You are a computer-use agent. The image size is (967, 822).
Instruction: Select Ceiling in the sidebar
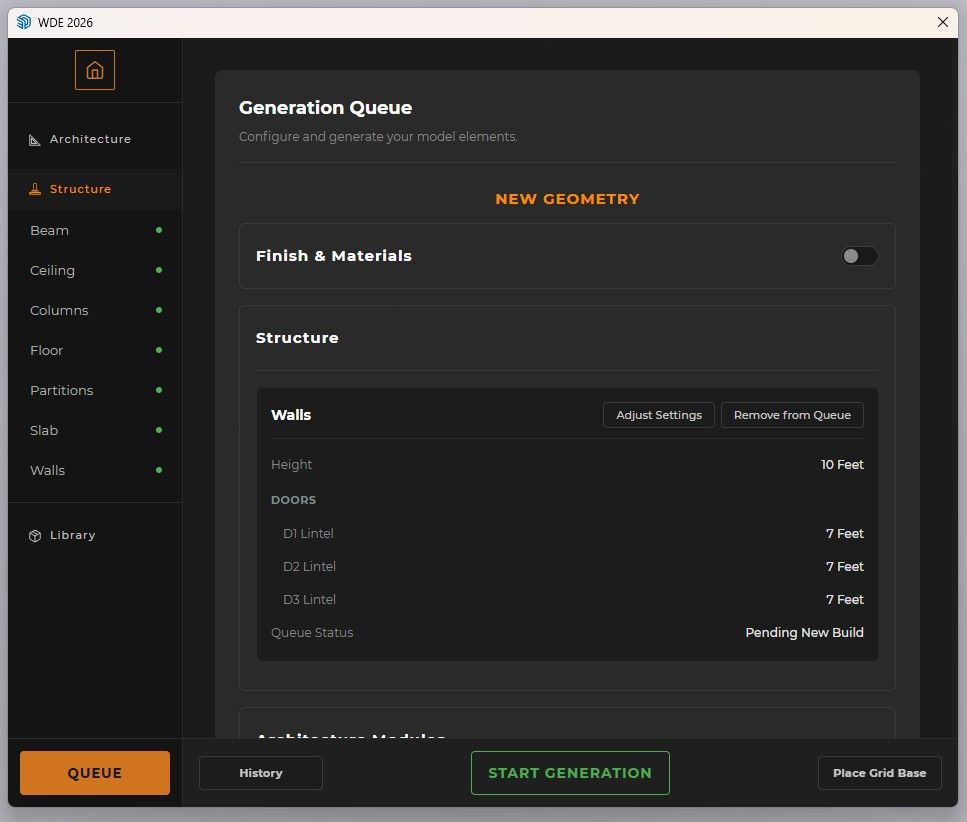(95, 270)
